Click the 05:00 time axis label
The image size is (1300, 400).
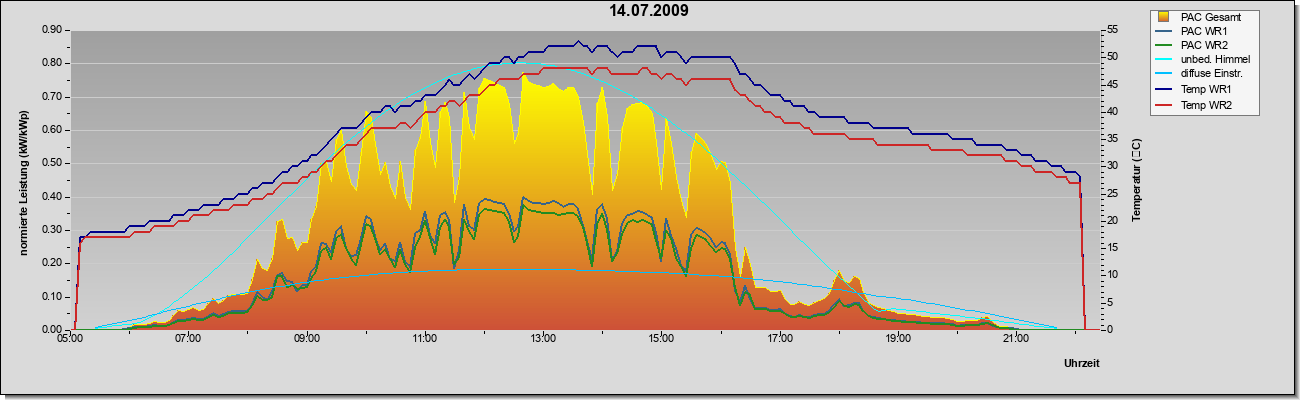(x=70, y=339)
